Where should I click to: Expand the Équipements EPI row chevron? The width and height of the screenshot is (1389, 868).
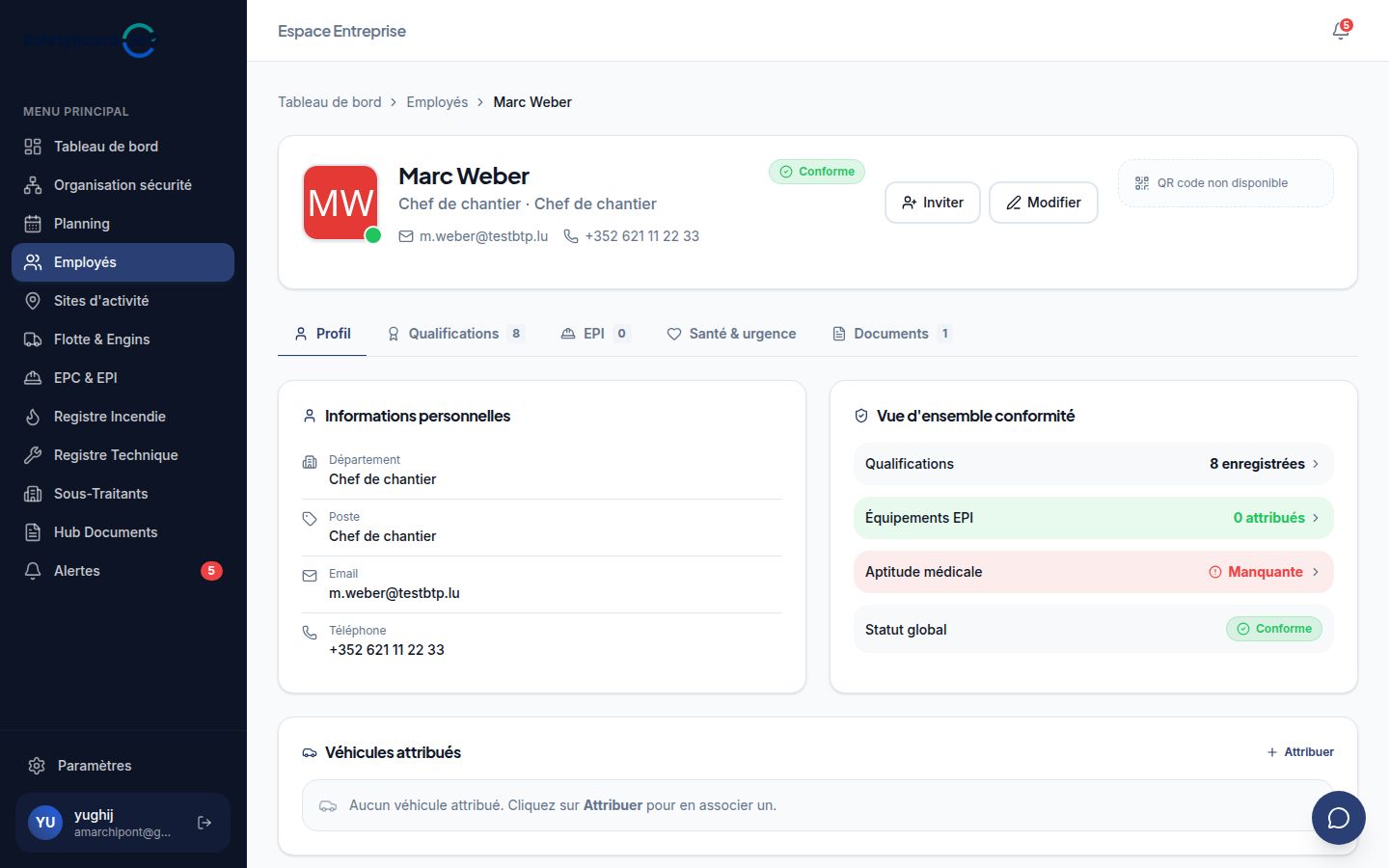[1316, 518]
